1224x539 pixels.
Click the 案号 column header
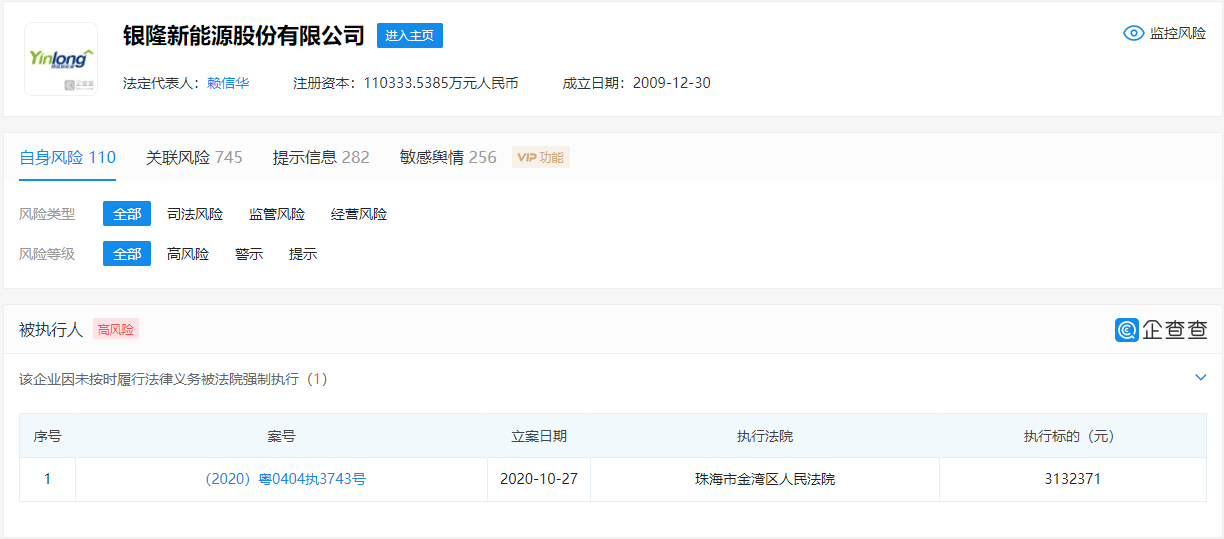[x=281, y=436]
